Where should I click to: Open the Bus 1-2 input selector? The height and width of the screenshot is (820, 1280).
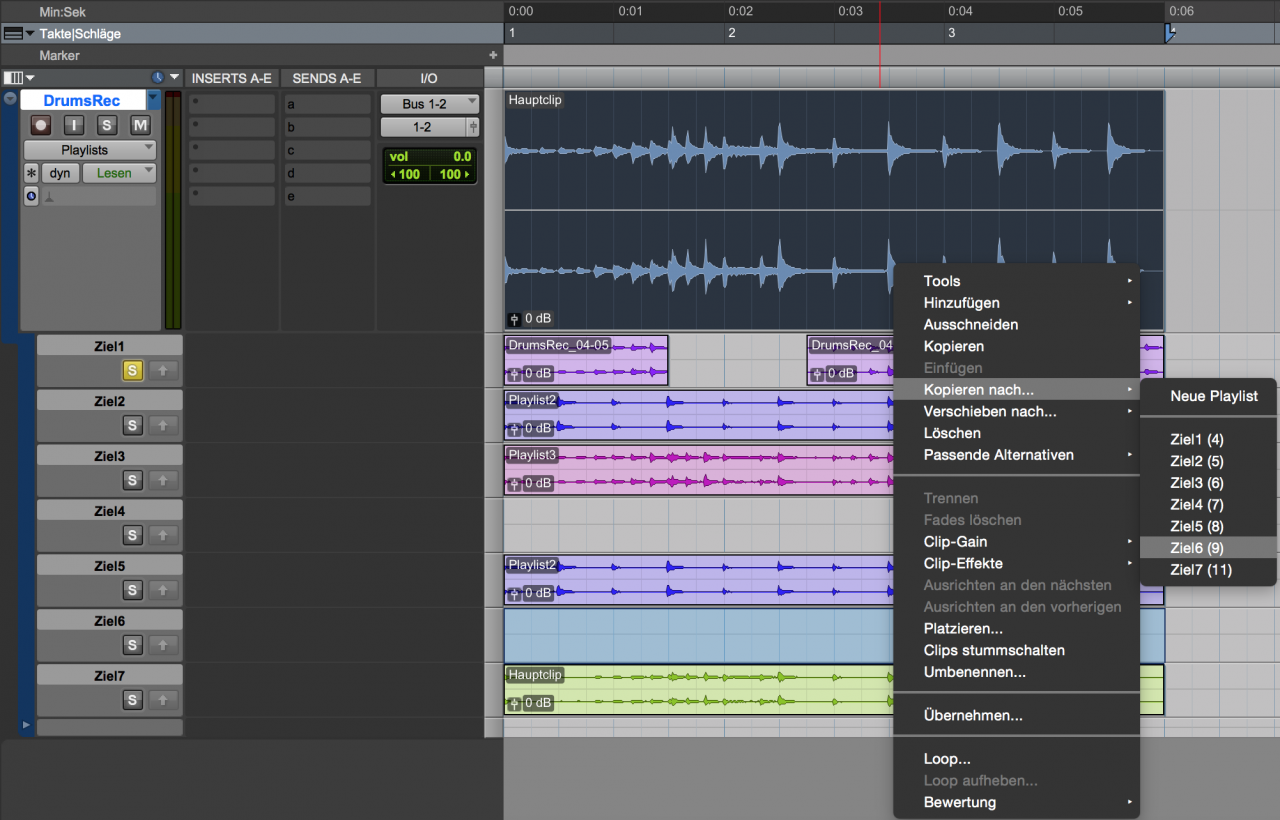tap(429, 104)
